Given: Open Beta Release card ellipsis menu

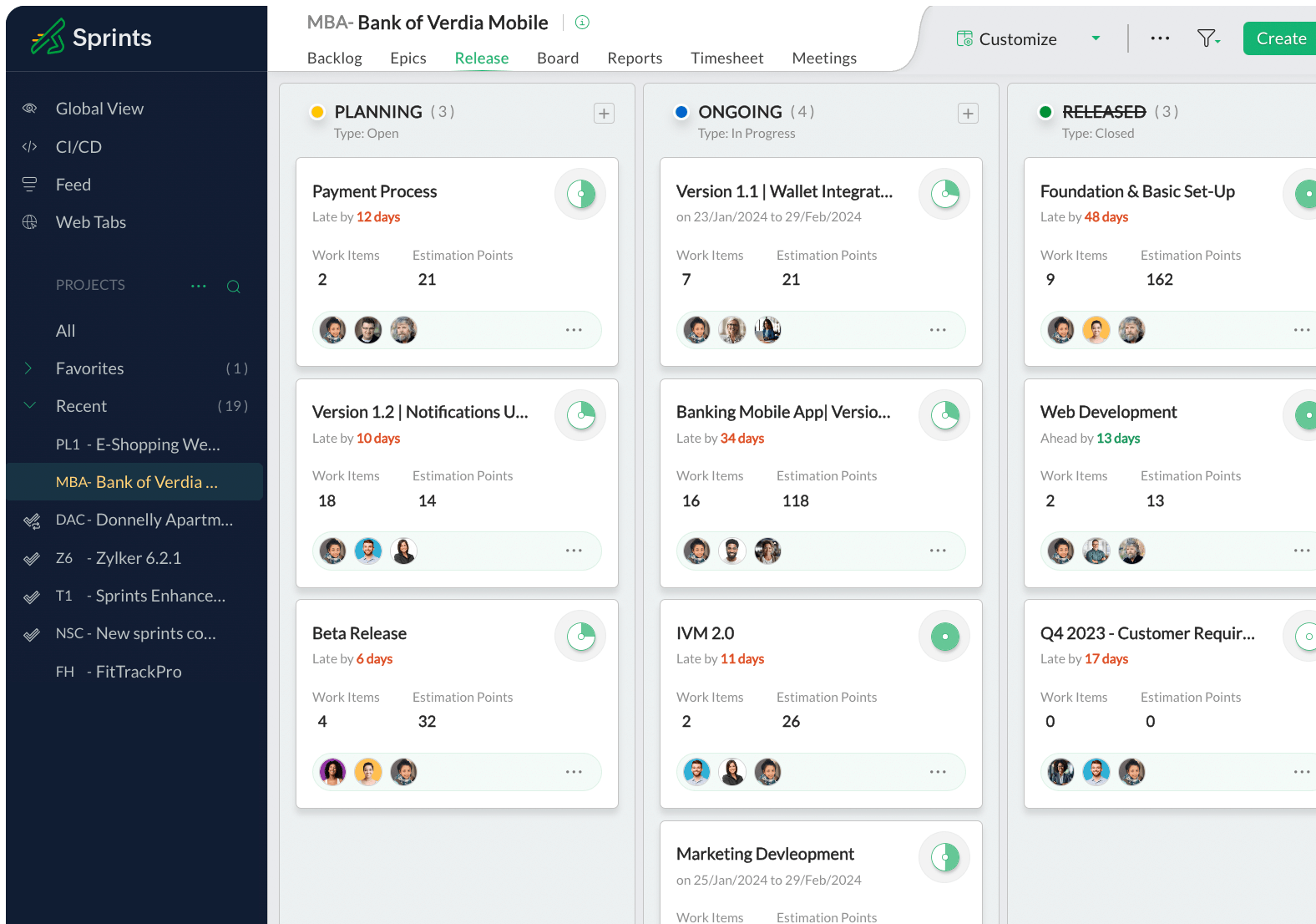Looking at the screenshot, I should (574, 772).
